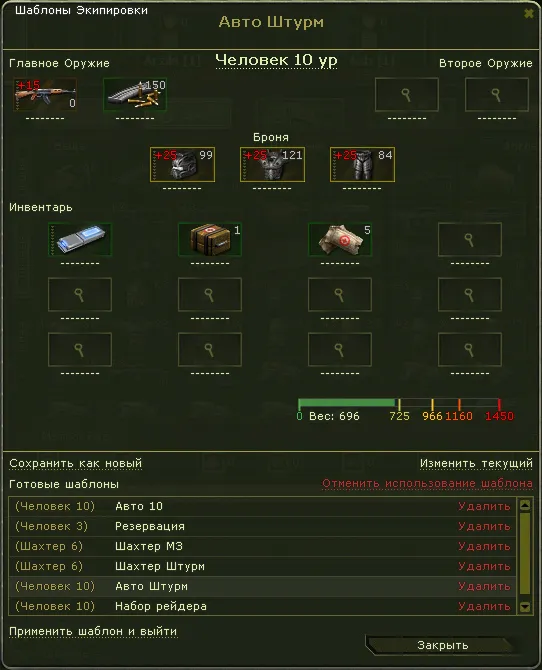Select the Набор рейдера template
The width and height of the screenshot is (542, 670).
(262, 606)
